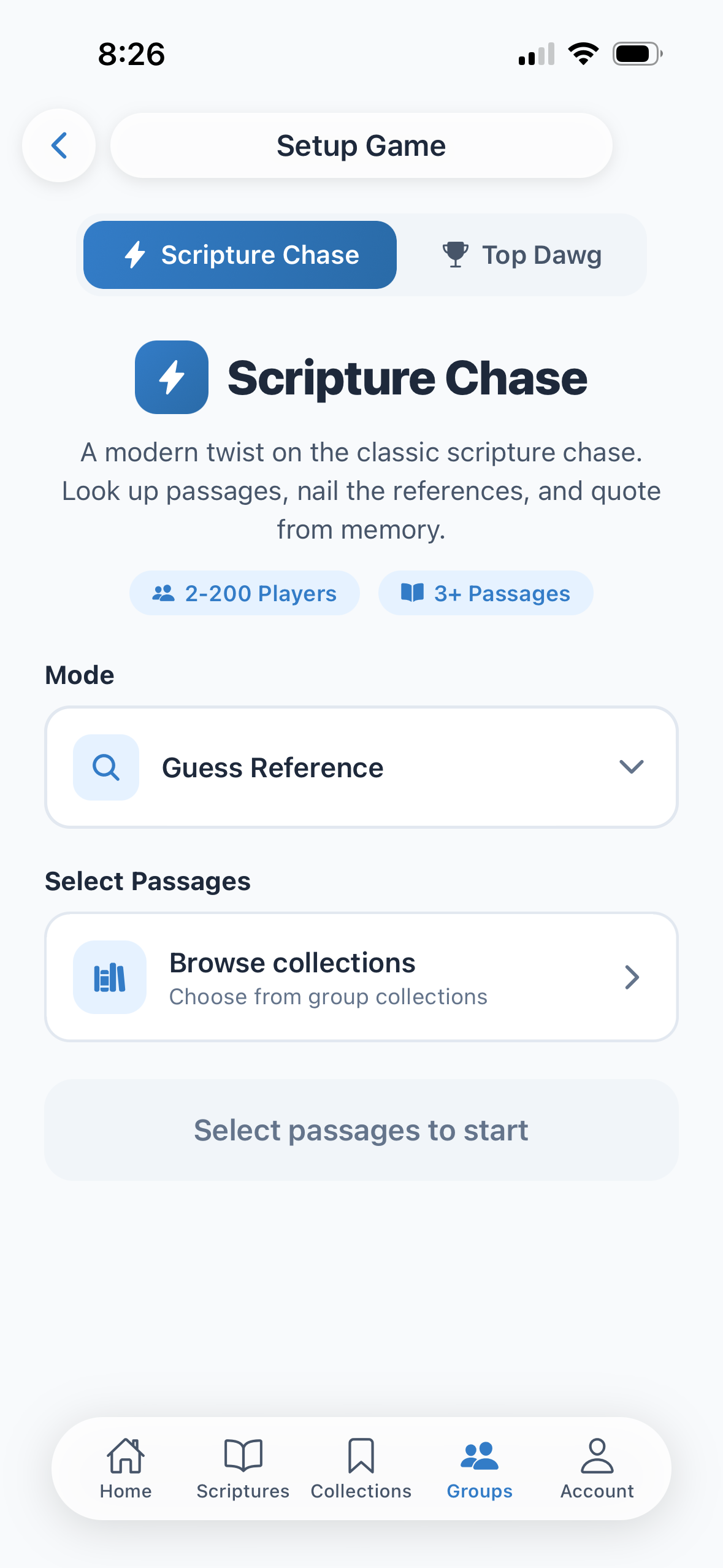Tap the back arrow icon
The height and width of the screenshot is (1568, 723).
(x=59, y=145)
